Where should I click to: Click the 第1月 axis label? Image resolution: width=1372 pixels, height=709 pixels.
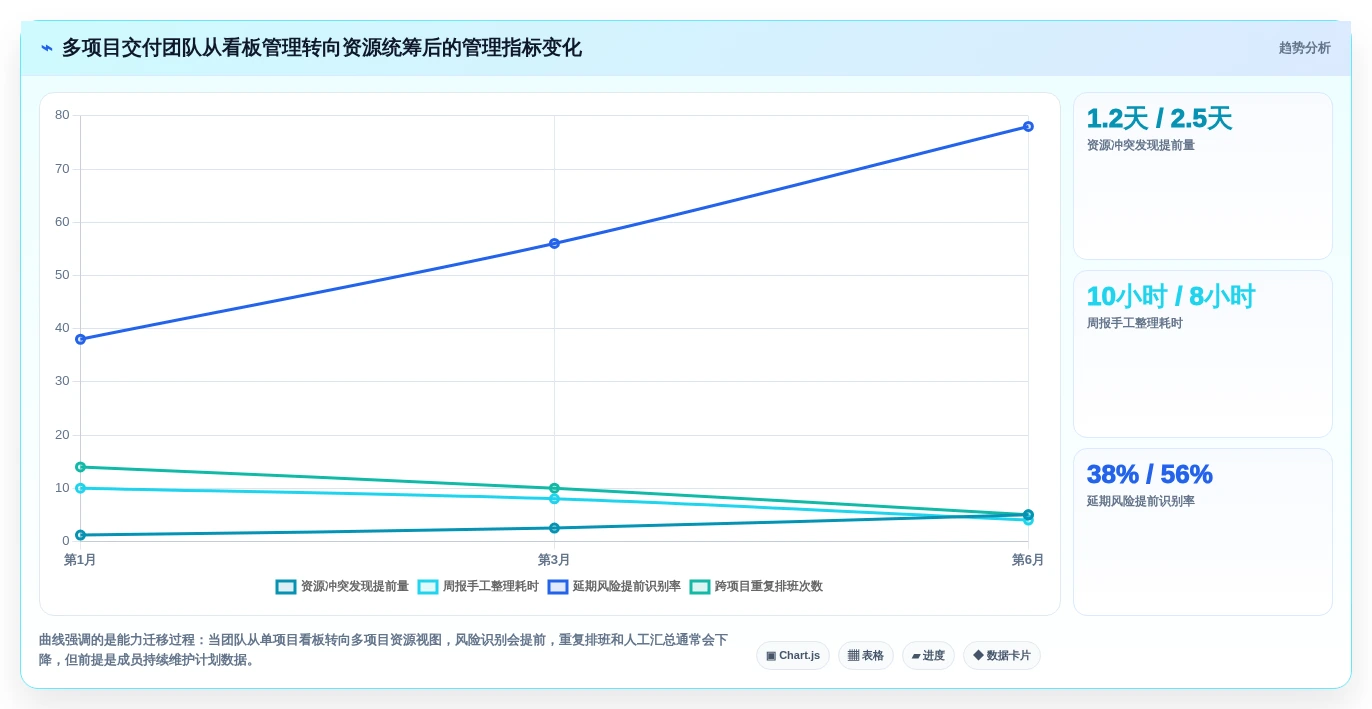(80, 560)
